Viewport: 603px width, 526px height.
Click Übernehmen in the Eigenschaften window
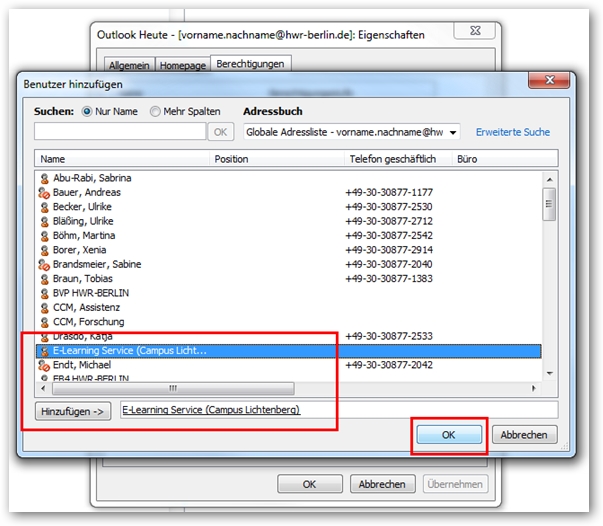(455, 484)
